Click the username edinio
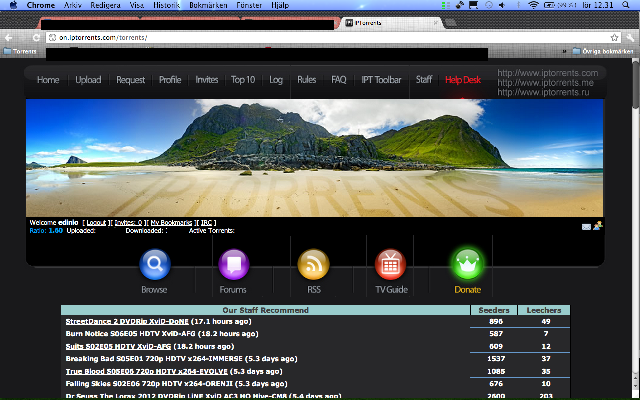 point(68,222)
